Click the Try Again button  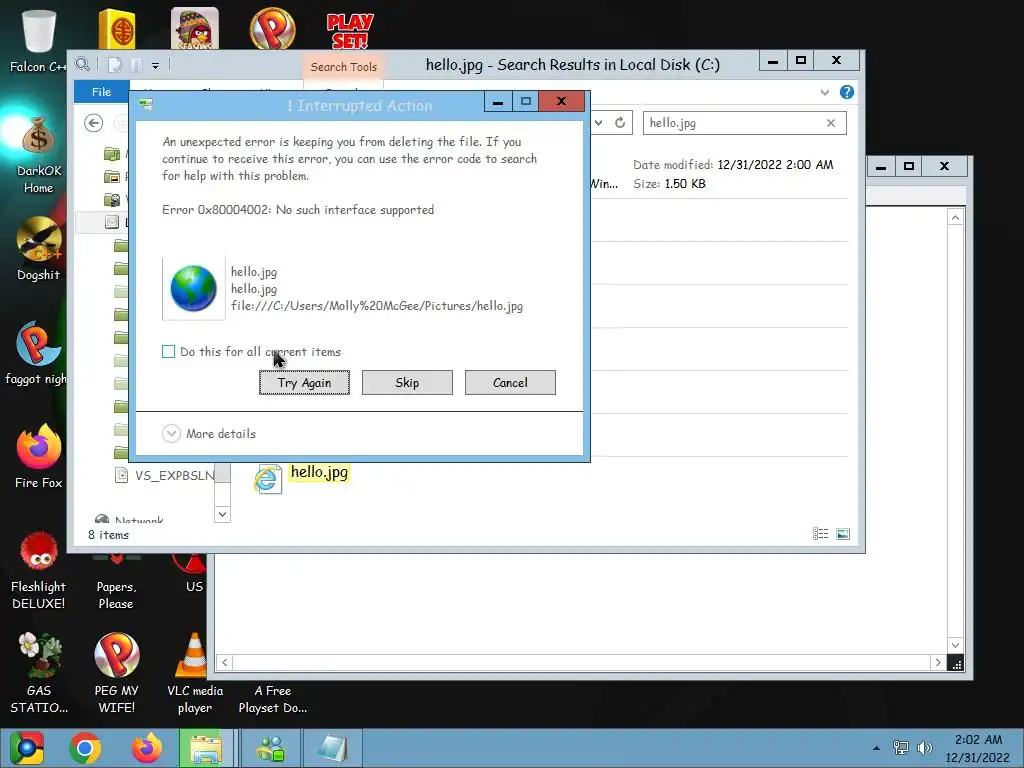(x=304, y=383)
